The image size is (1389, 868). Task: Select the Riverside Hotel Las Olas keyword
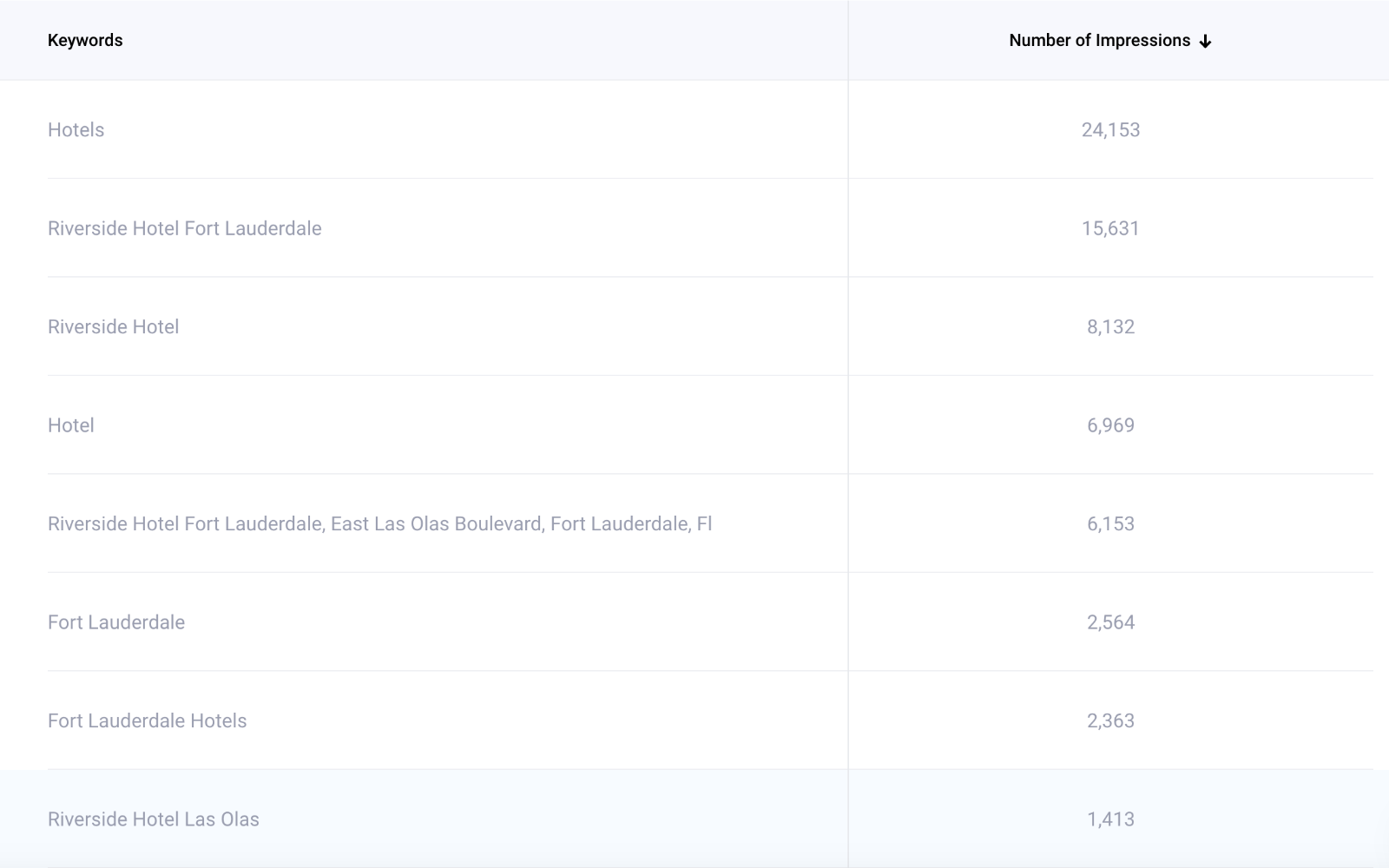pos(153,819)
